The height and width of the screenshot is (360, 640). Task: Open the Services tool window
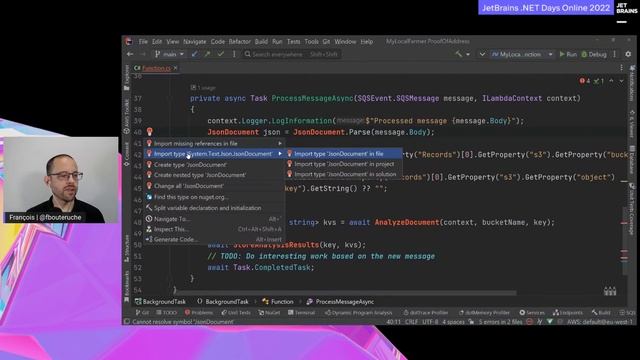click(x=532, y=313)
